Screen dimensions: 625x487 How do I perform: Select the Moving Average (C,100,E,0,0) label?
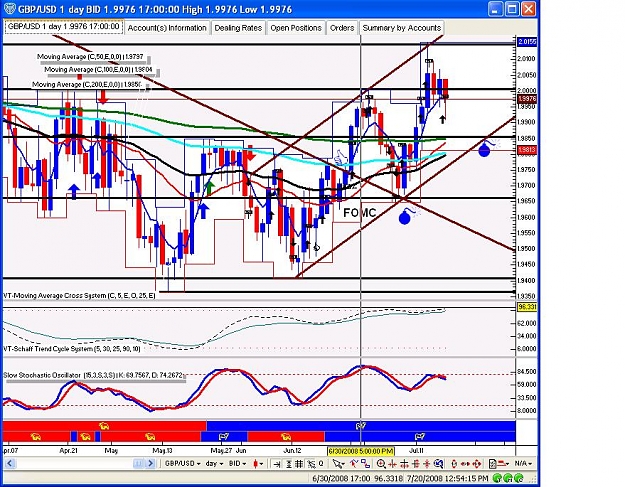98,69
